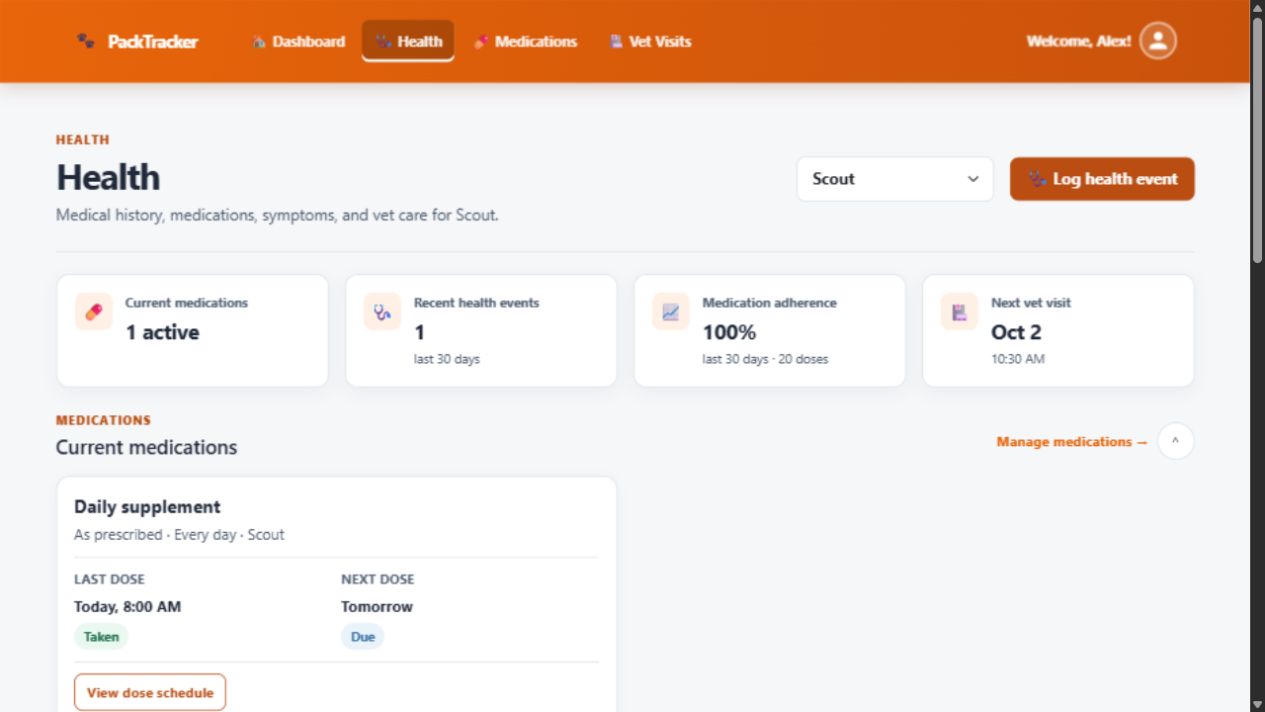Click the Log health event button
The width and height of the screenshot is (1265, 712).
tap(1102, 179)
